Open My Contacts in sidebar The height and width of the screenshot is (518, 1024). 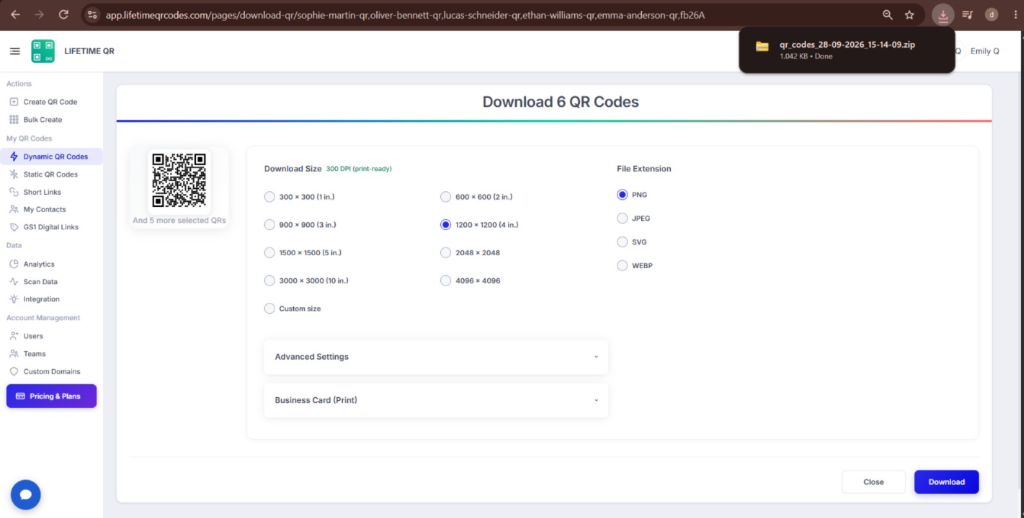[44, 210]
